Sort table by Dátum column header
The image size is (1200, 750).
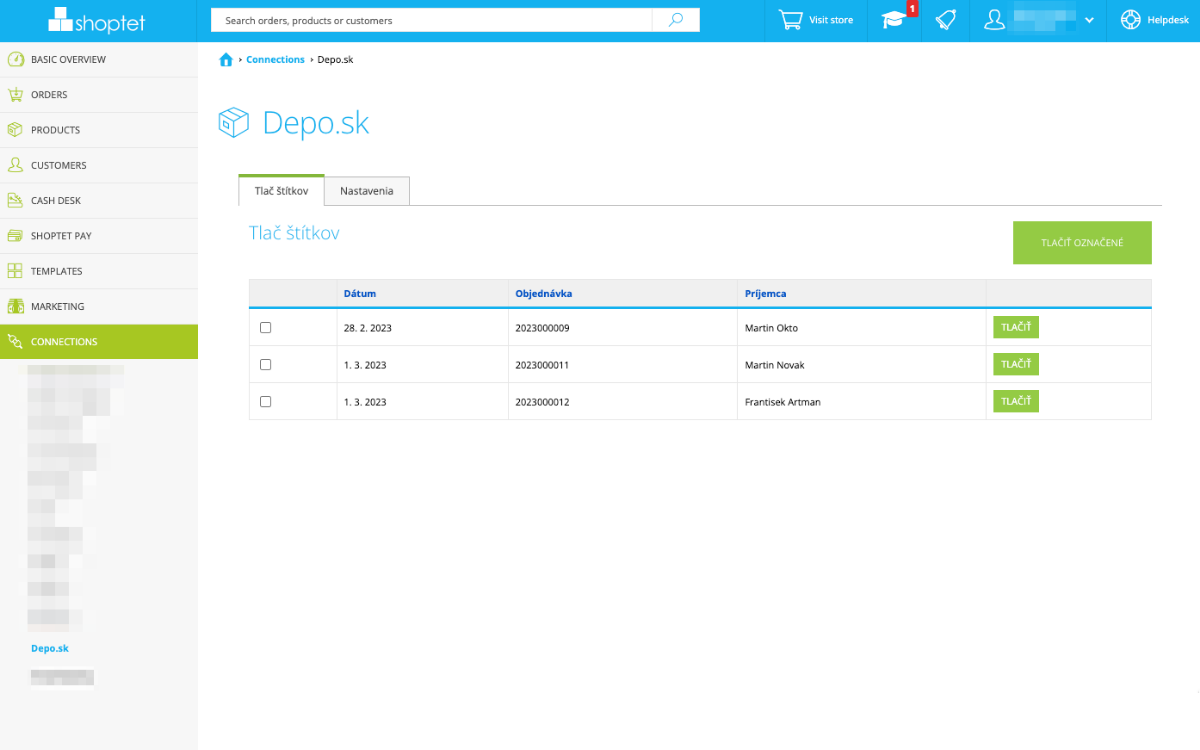pyautogui.click(x=360, y=294)
